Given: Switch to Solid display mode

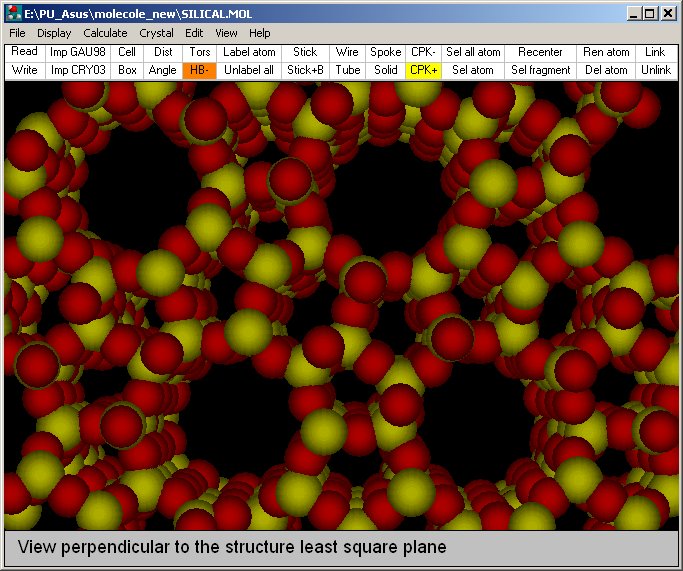Looking at the screenshot, I should [385, 70].
